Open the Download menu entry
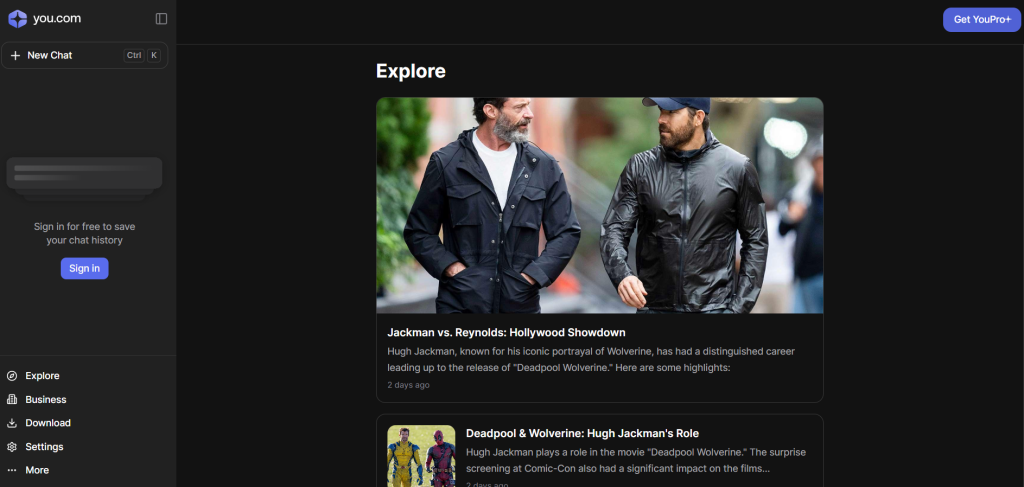This screenshot has width=1024, height=487. coord(48,423)
